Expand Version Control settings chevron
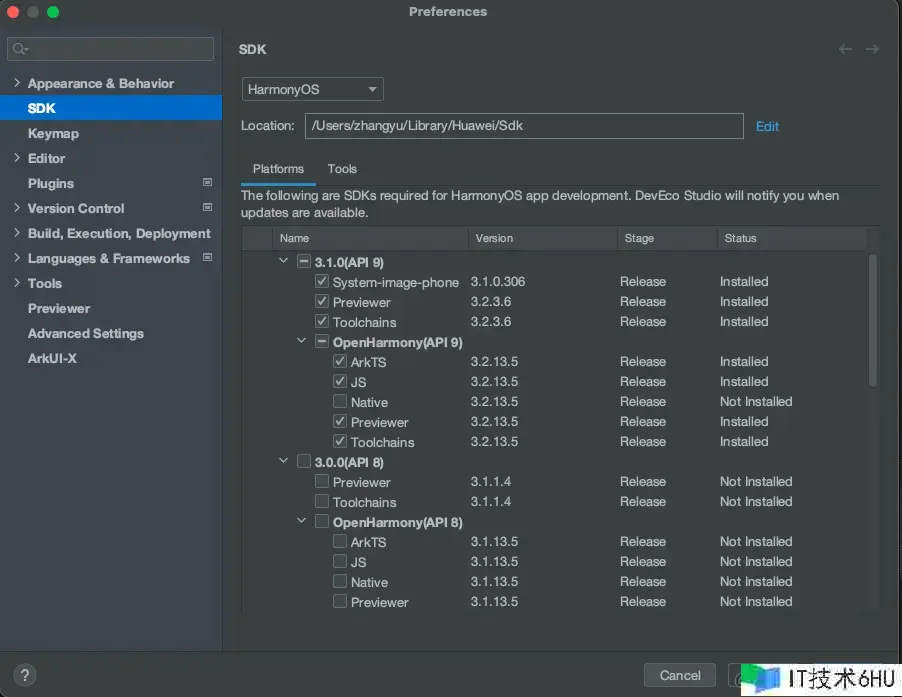 click(x=17, y=208)
